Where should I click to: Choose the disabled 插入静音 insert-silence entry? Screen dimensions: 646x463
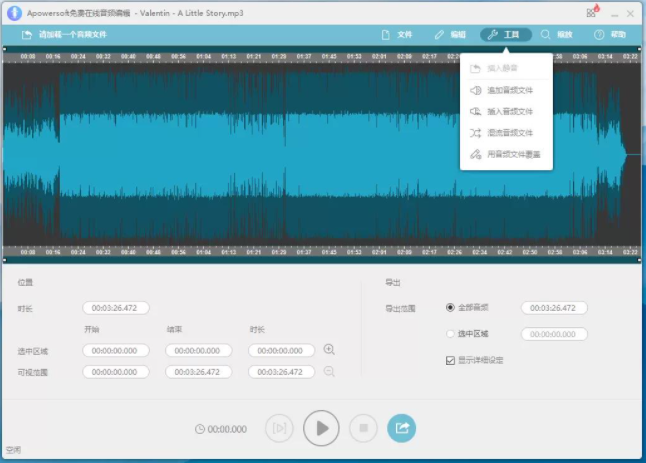point(506,68)
